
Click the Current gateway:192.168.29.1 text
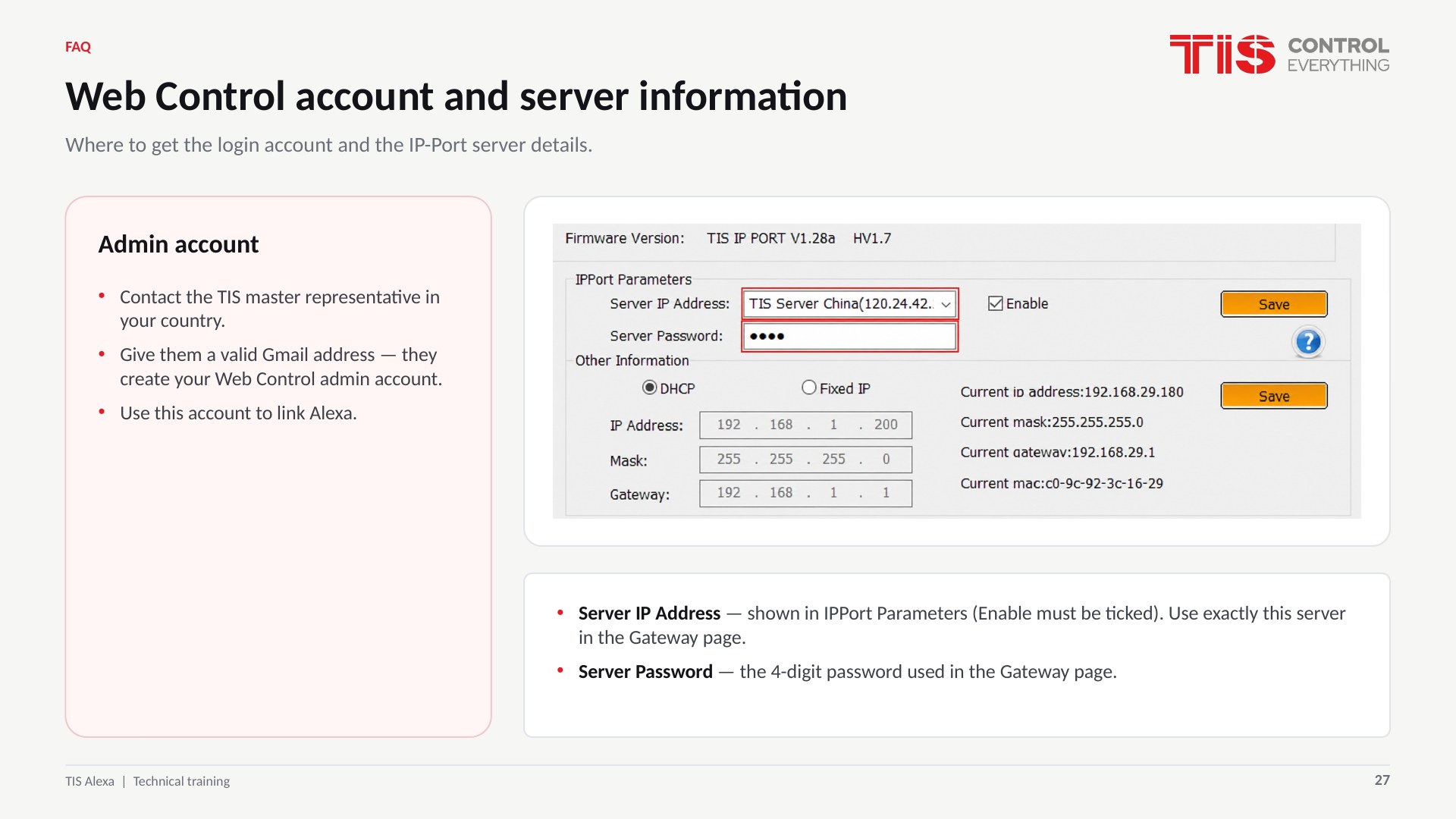pyautogui.click(x=1058, y=452)
